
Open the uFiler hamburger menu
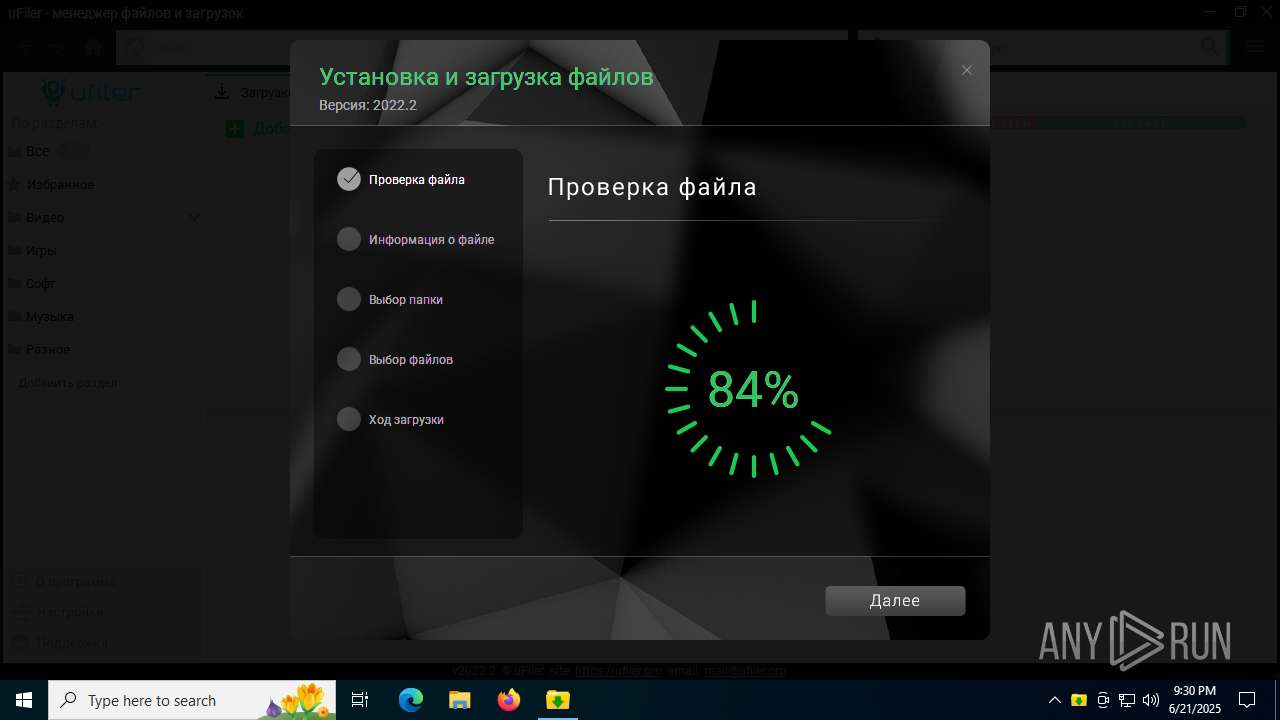point(1256,46)
